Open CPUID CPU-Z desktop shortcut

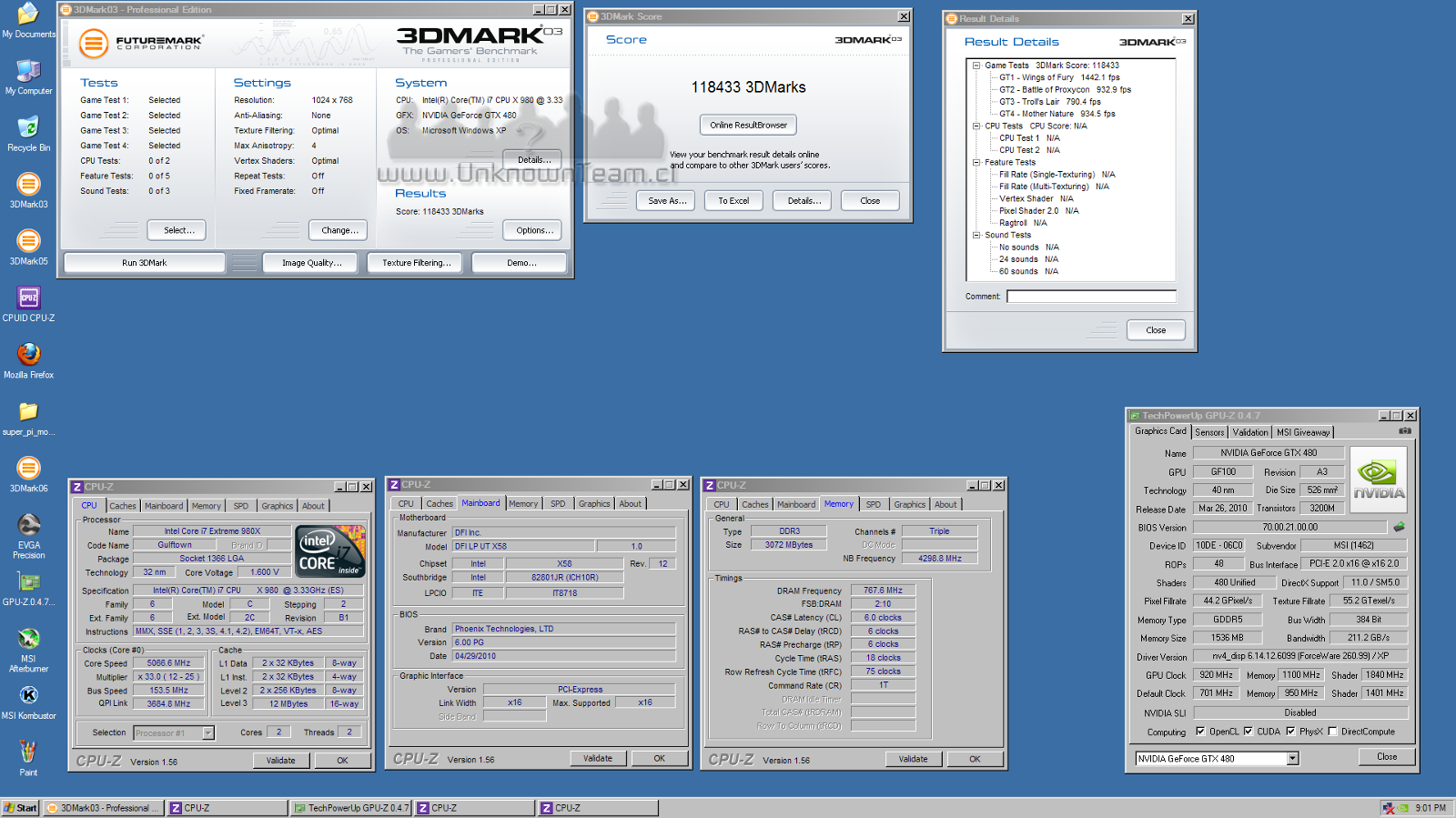coord(28,304)
